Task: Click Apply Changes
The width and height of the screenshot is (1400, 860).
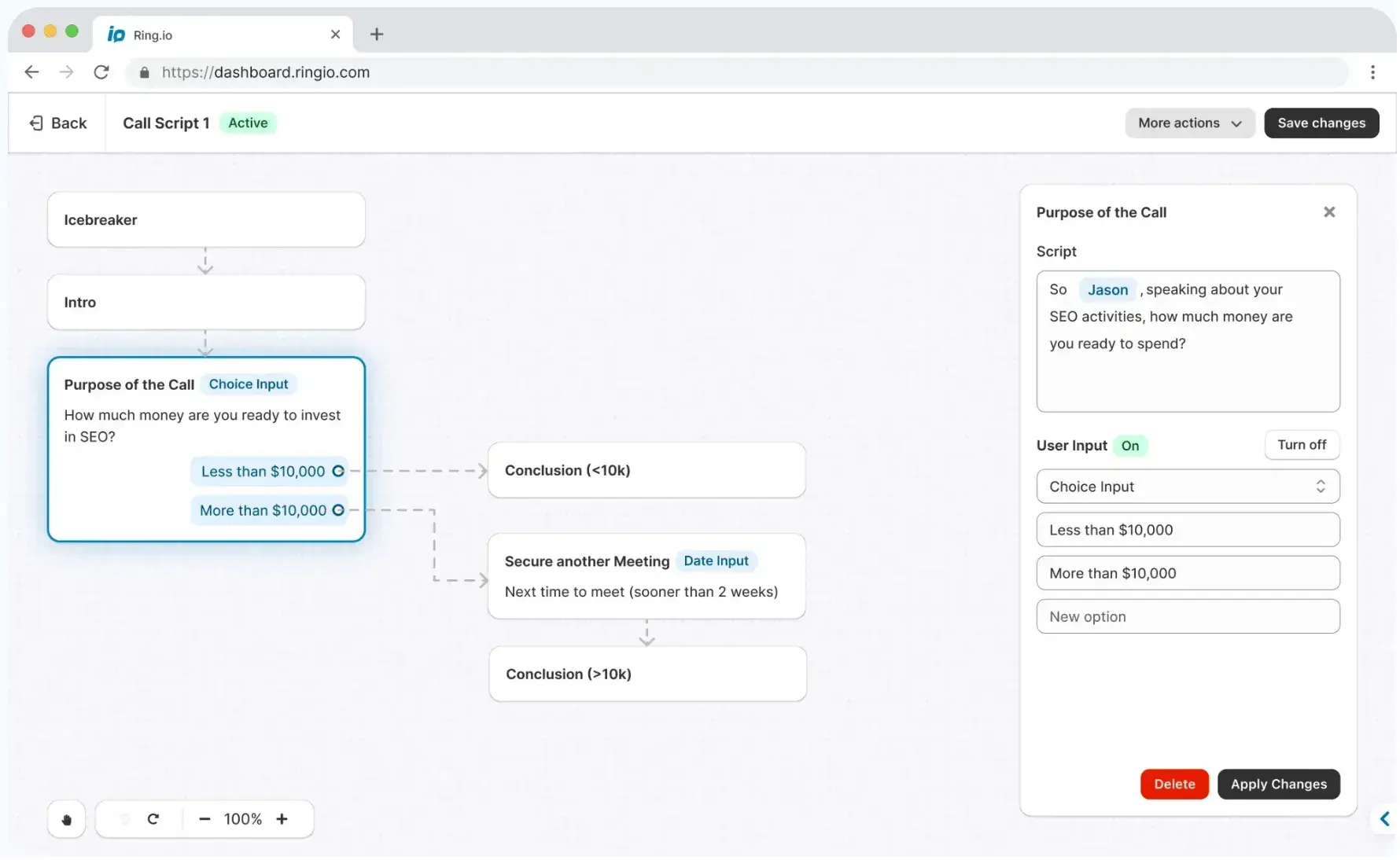Action: click(x=1278, y=784)
